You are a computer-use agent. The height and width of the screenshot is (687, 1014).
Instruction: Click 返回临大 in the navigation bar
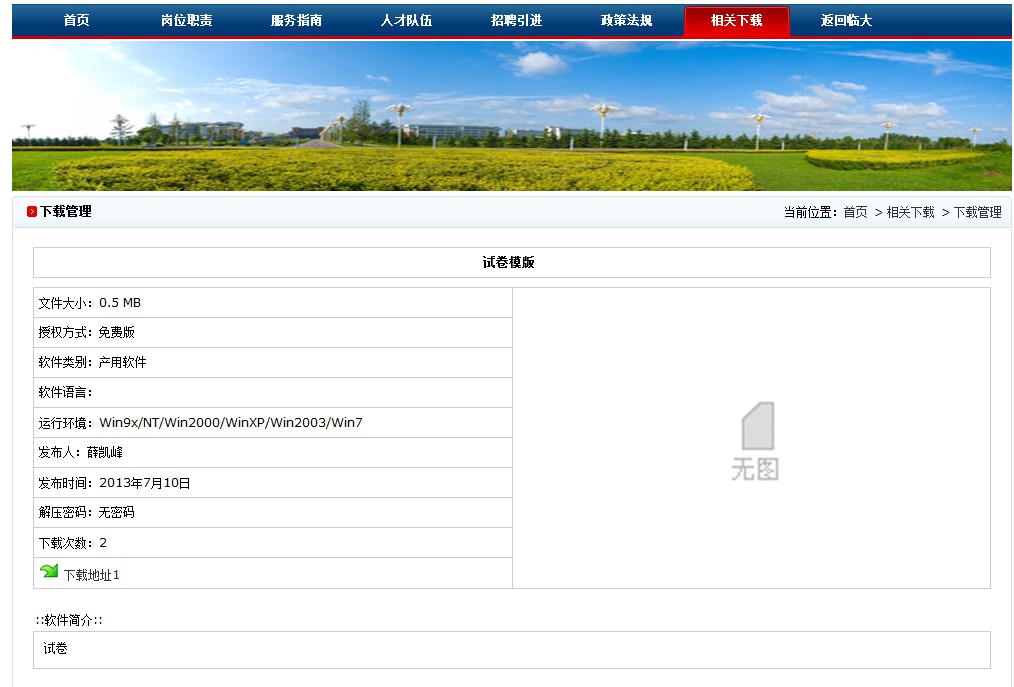coord(846,20)
